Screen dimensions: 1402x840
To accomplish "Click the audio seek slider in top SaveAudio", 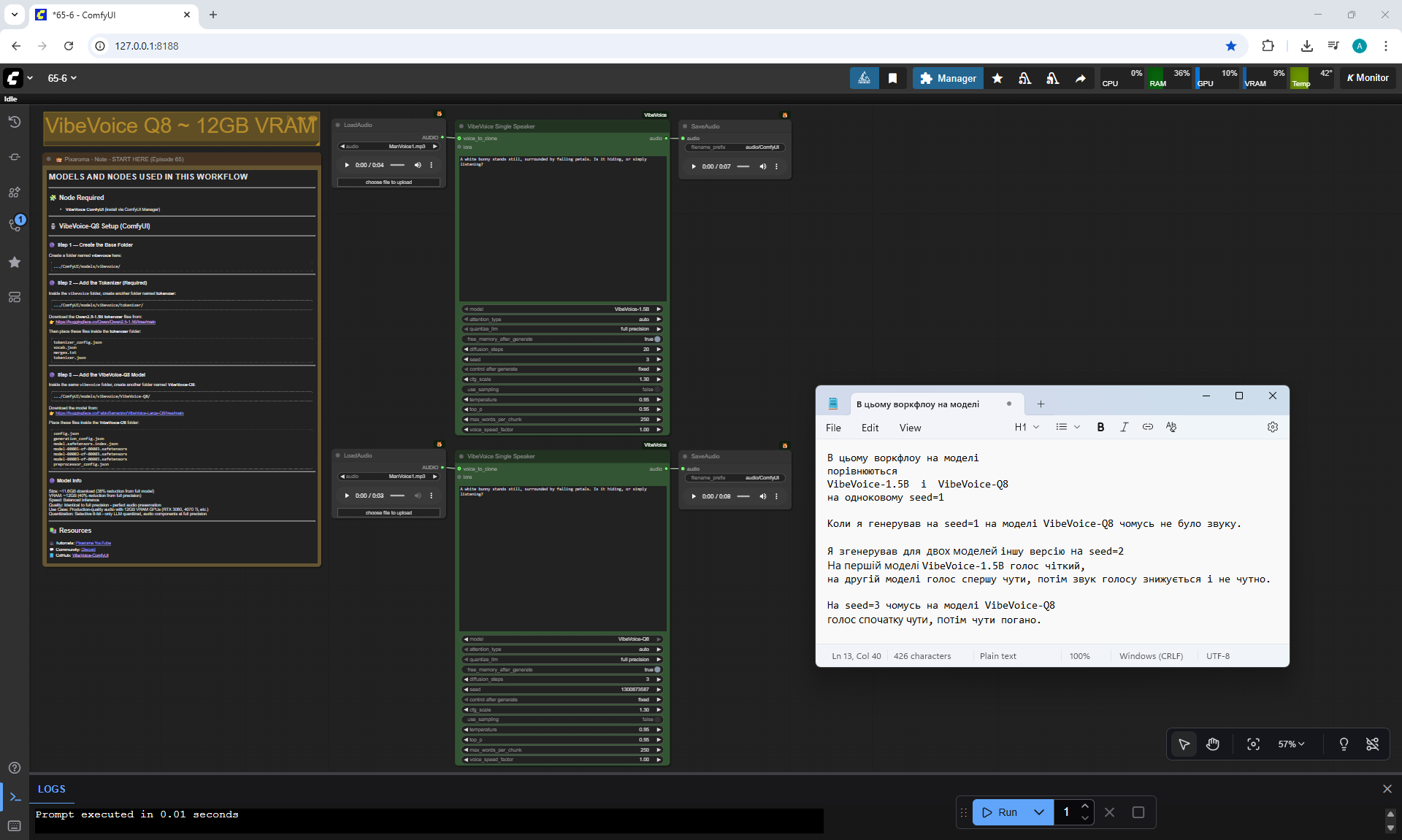I will click(x=743, y=166).
